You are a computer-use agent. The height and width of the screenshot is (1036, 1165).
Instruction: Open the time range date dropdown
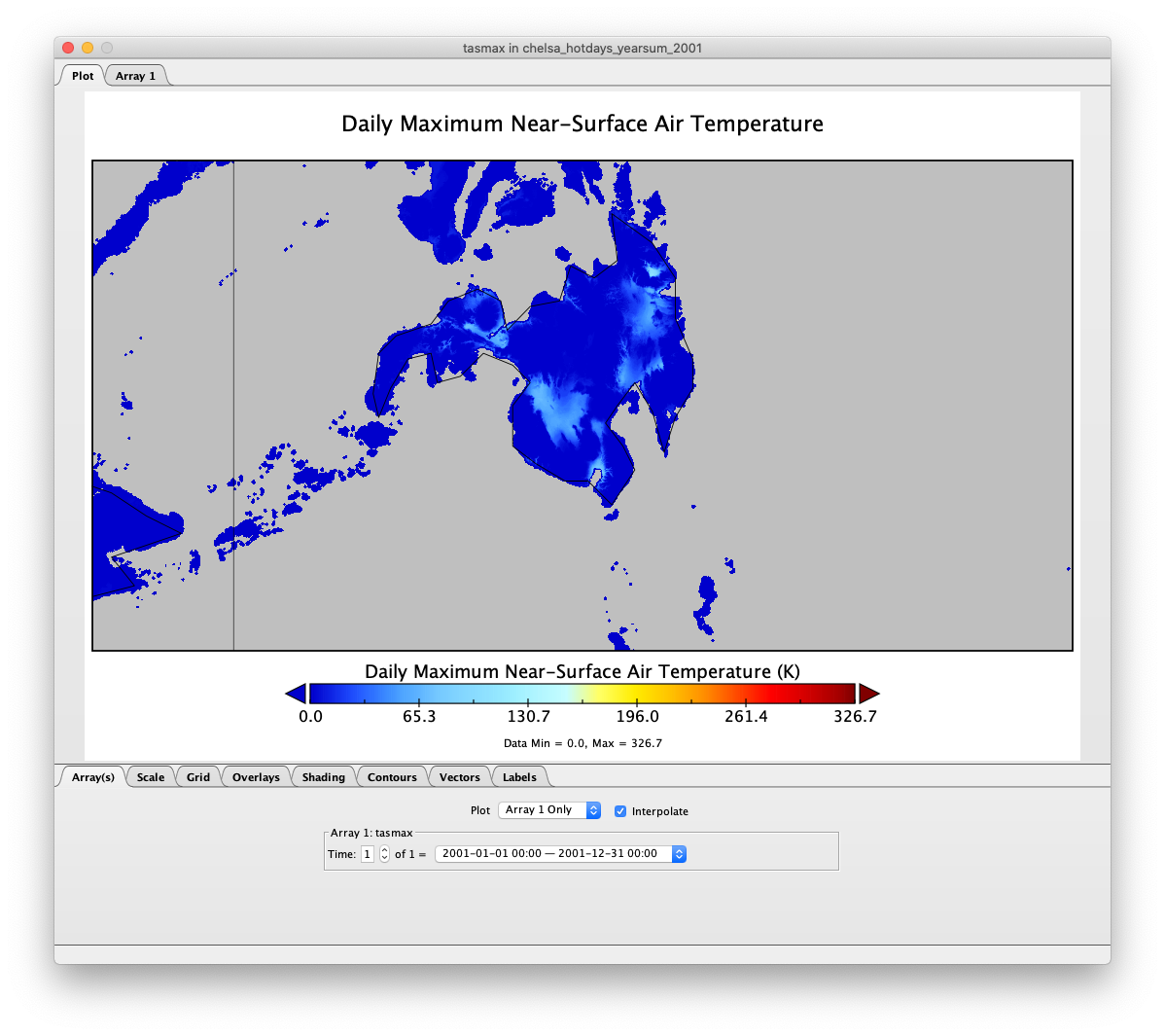pyautogui.click(x=560, y=854)
